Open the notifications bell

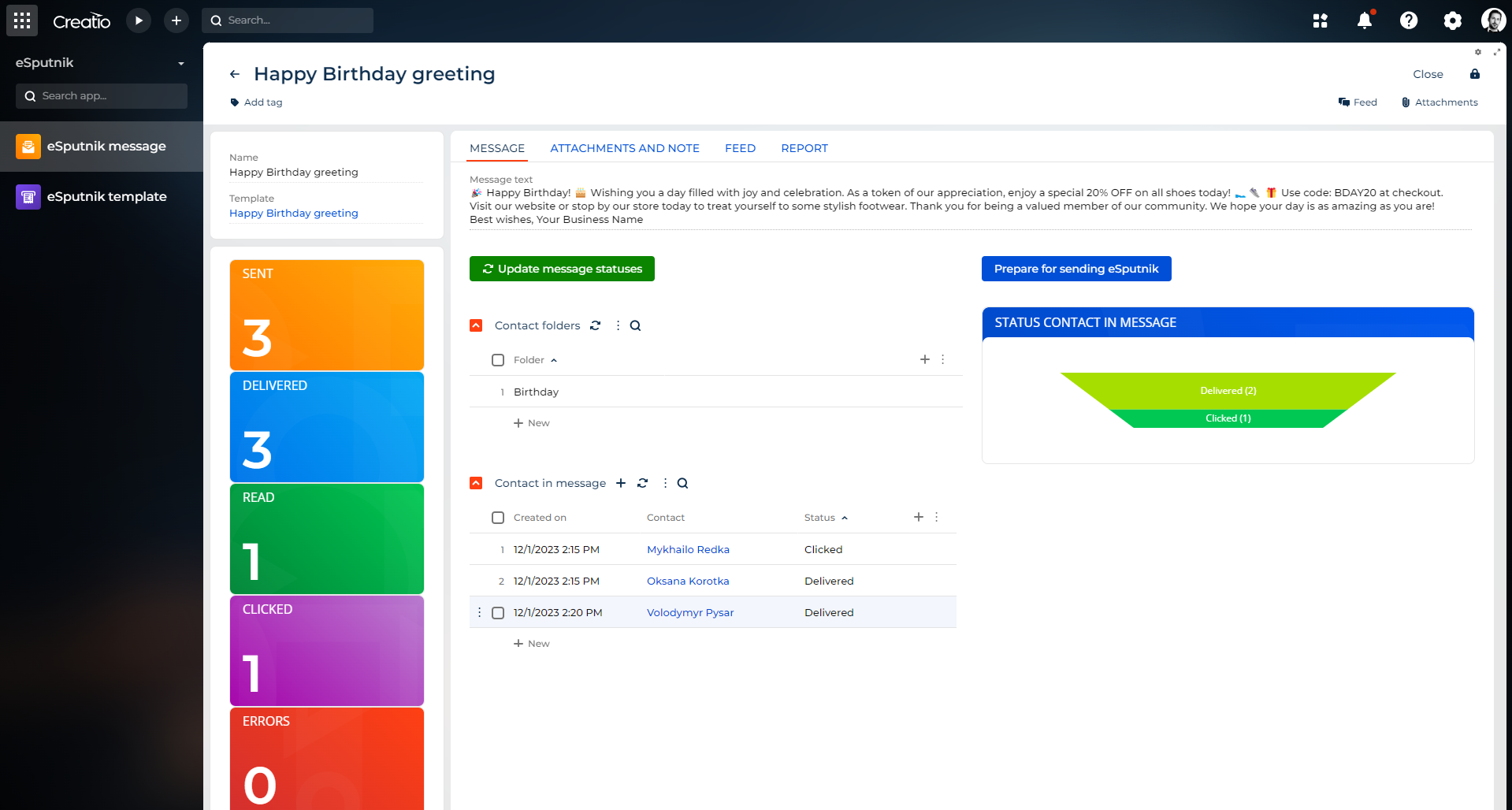pos(1365,20)
